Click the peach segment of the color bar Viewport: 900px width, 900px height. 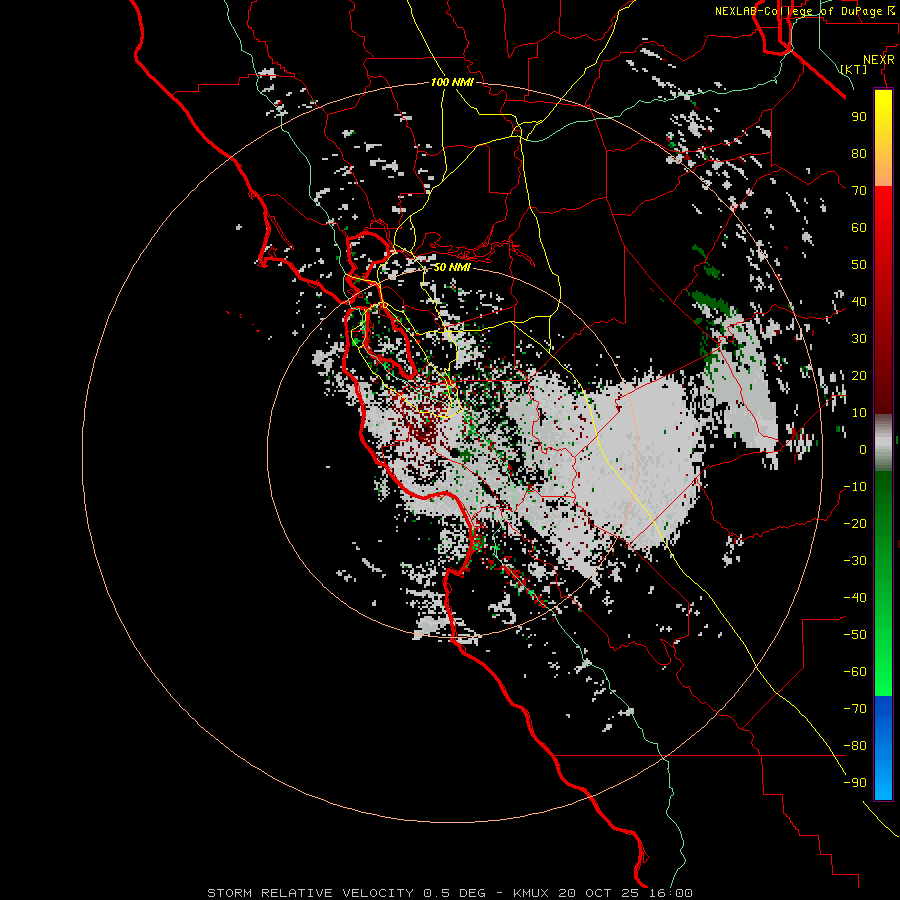click(x=883, y=171)
